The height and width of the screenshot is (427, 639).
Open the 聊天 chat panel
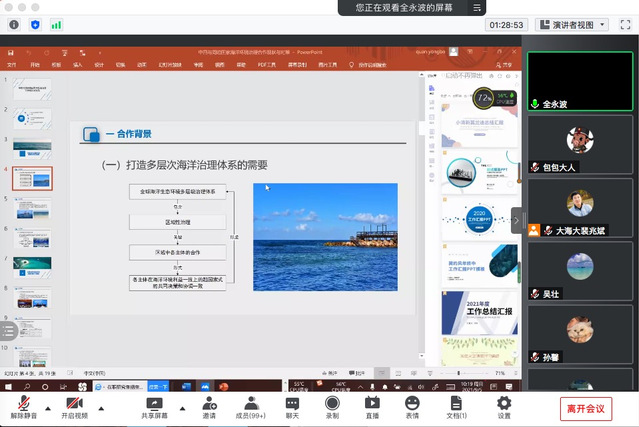pyautogui.click(x=292, y=405)
